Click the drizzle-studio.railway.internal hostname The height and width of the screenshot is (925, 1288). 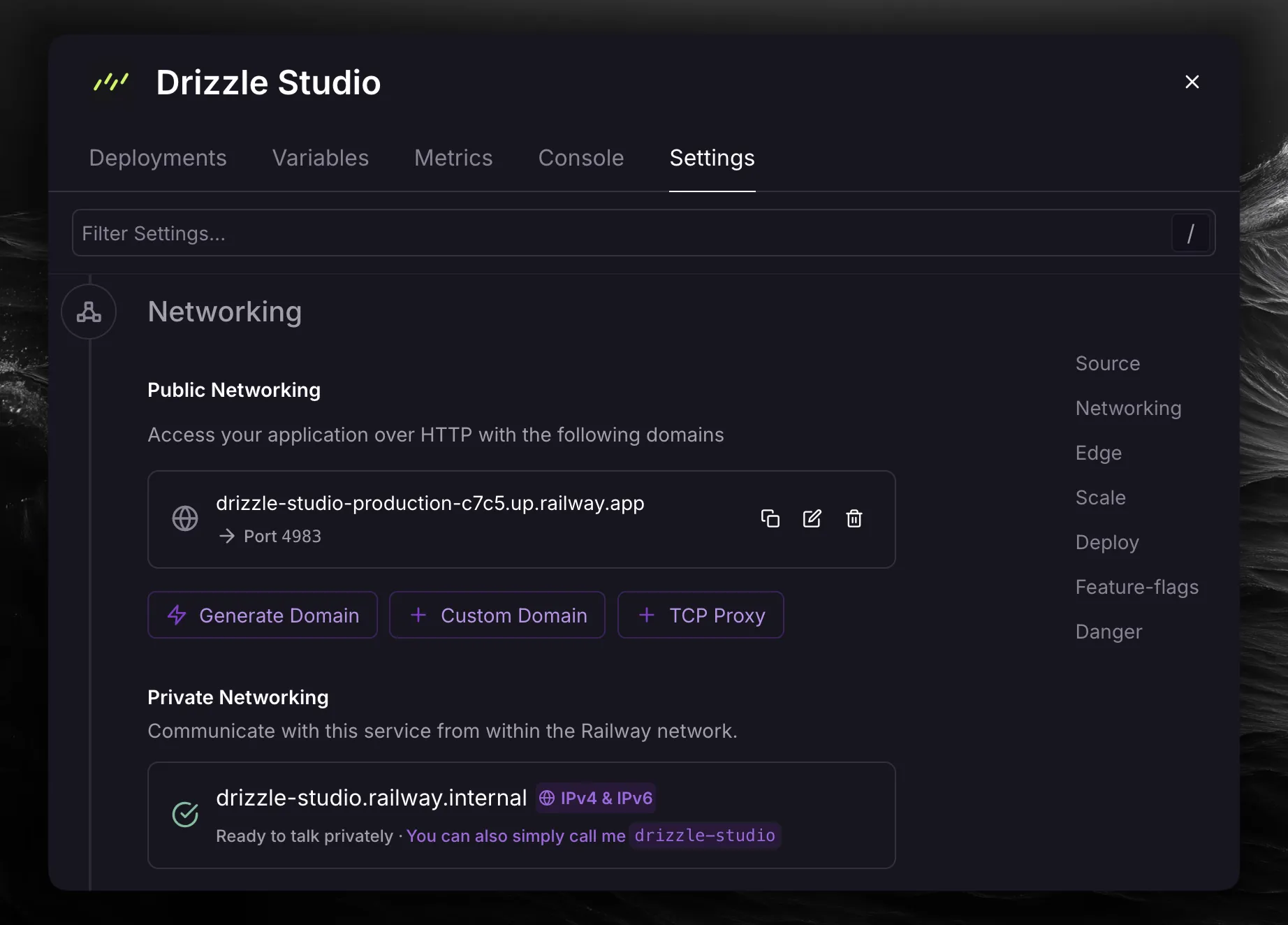coord(372,798)
